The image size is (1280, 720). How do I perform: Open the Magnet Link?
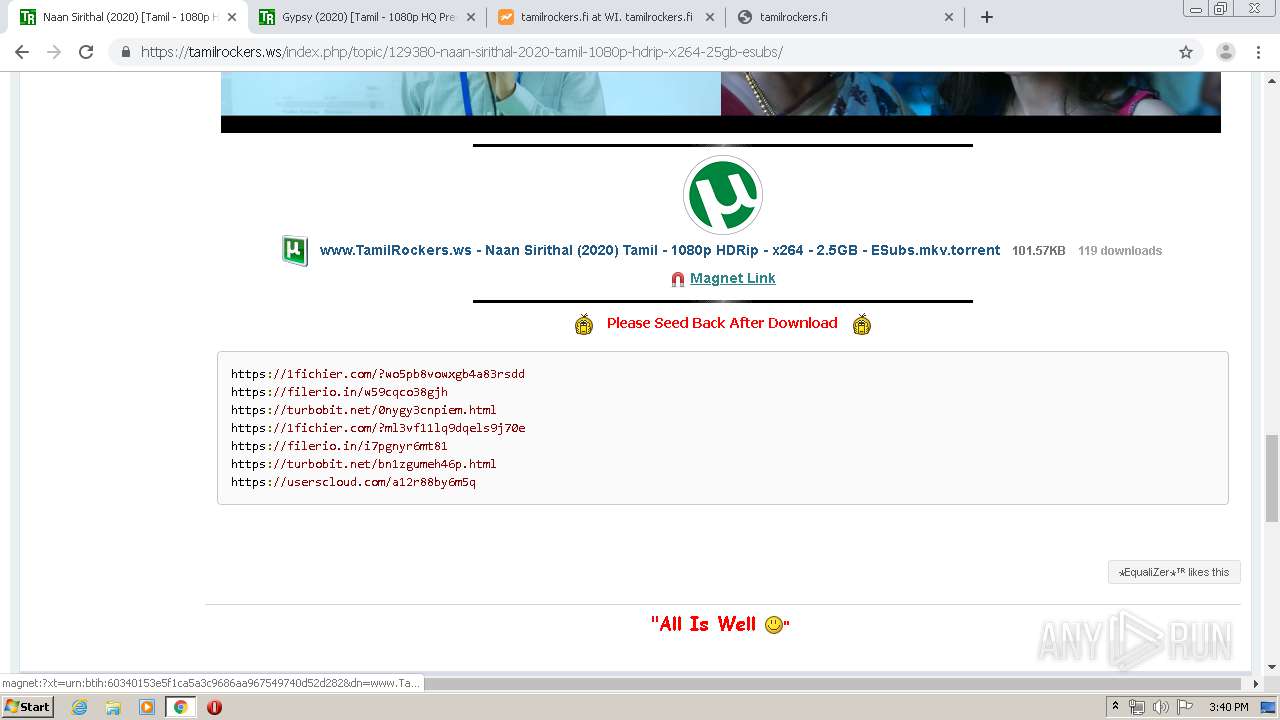click(733, 278)
